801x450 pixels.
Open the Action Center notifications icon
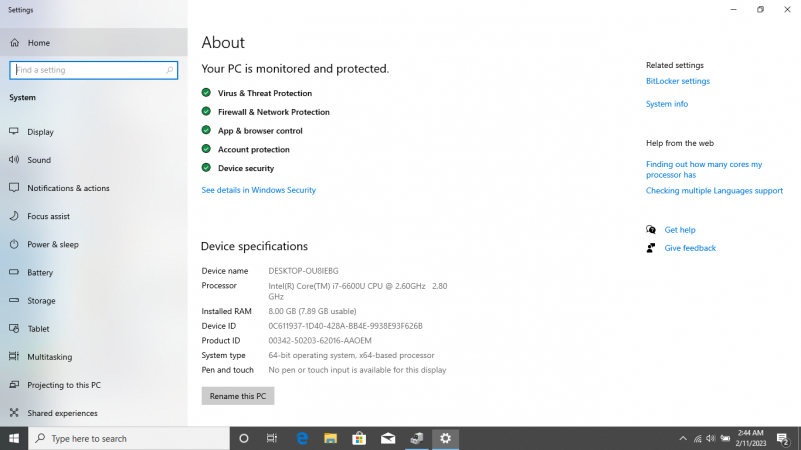point(783,438)
